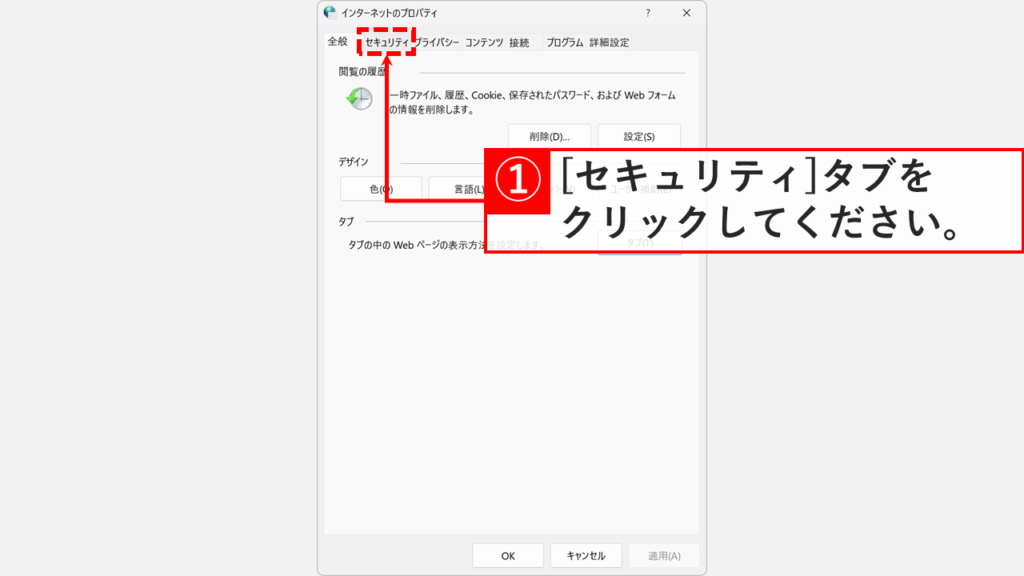The image size is (1024, 576).
Task: Click the Internet Properties globe icon in title bar
Action: pos(330,13)
